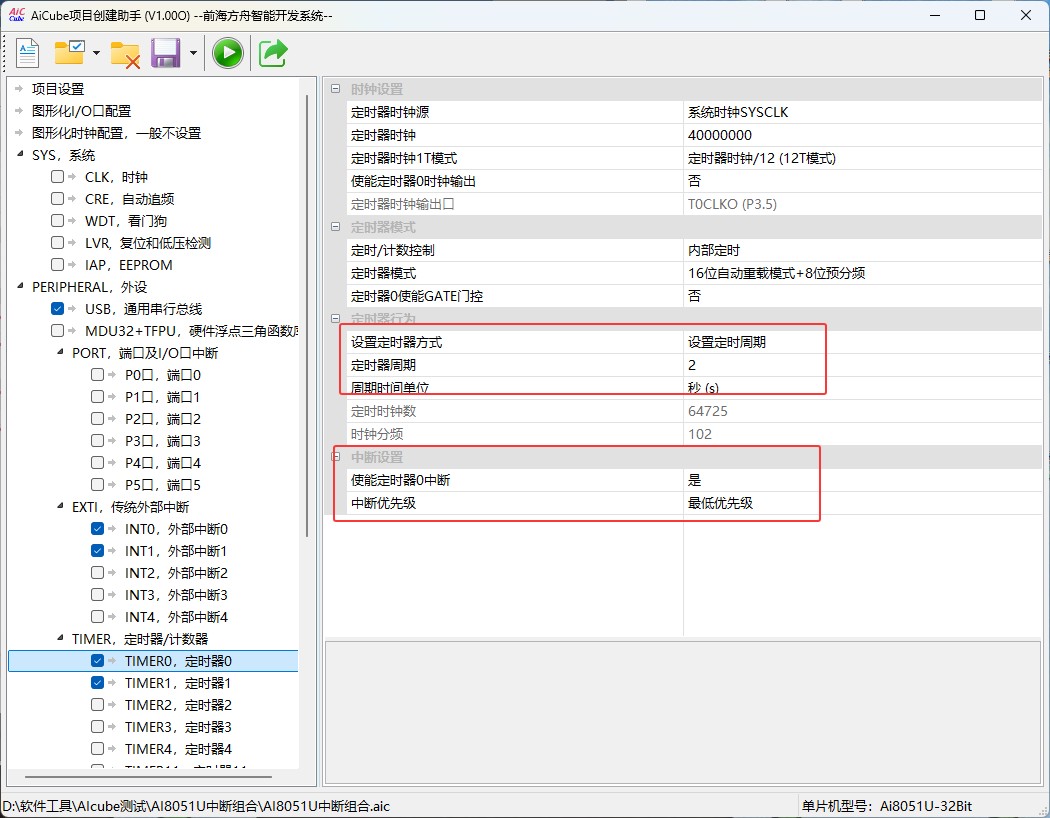
Task: Collapse the PERIPHERAL, 外设 tree node
Action: click(x=20, y=287)
